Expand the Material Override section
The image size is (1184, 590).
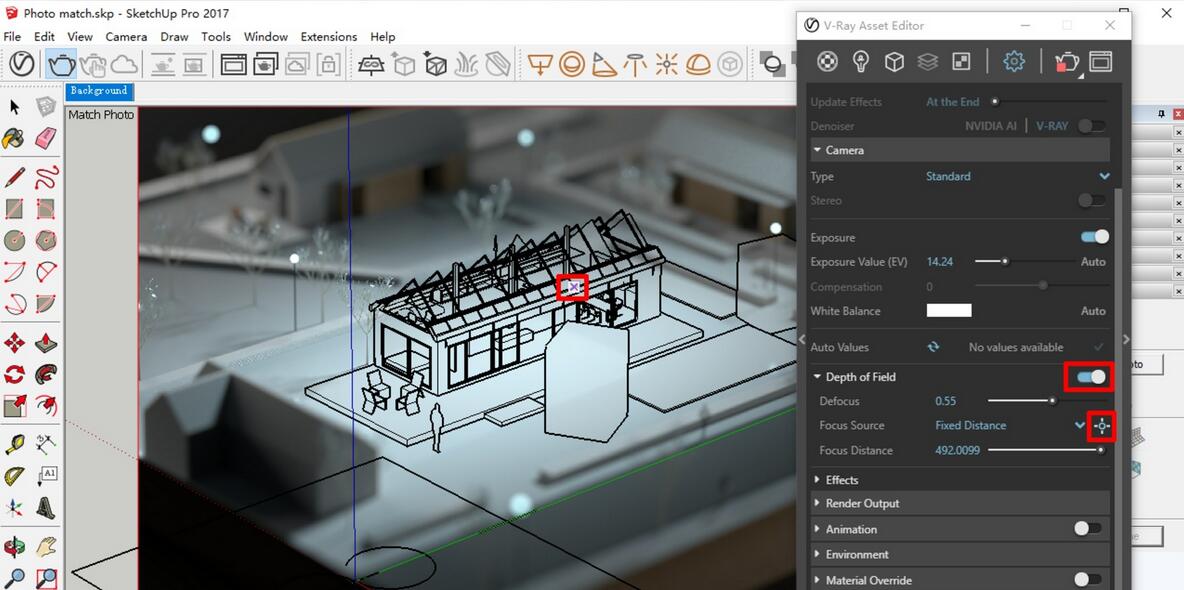[818, 581]
